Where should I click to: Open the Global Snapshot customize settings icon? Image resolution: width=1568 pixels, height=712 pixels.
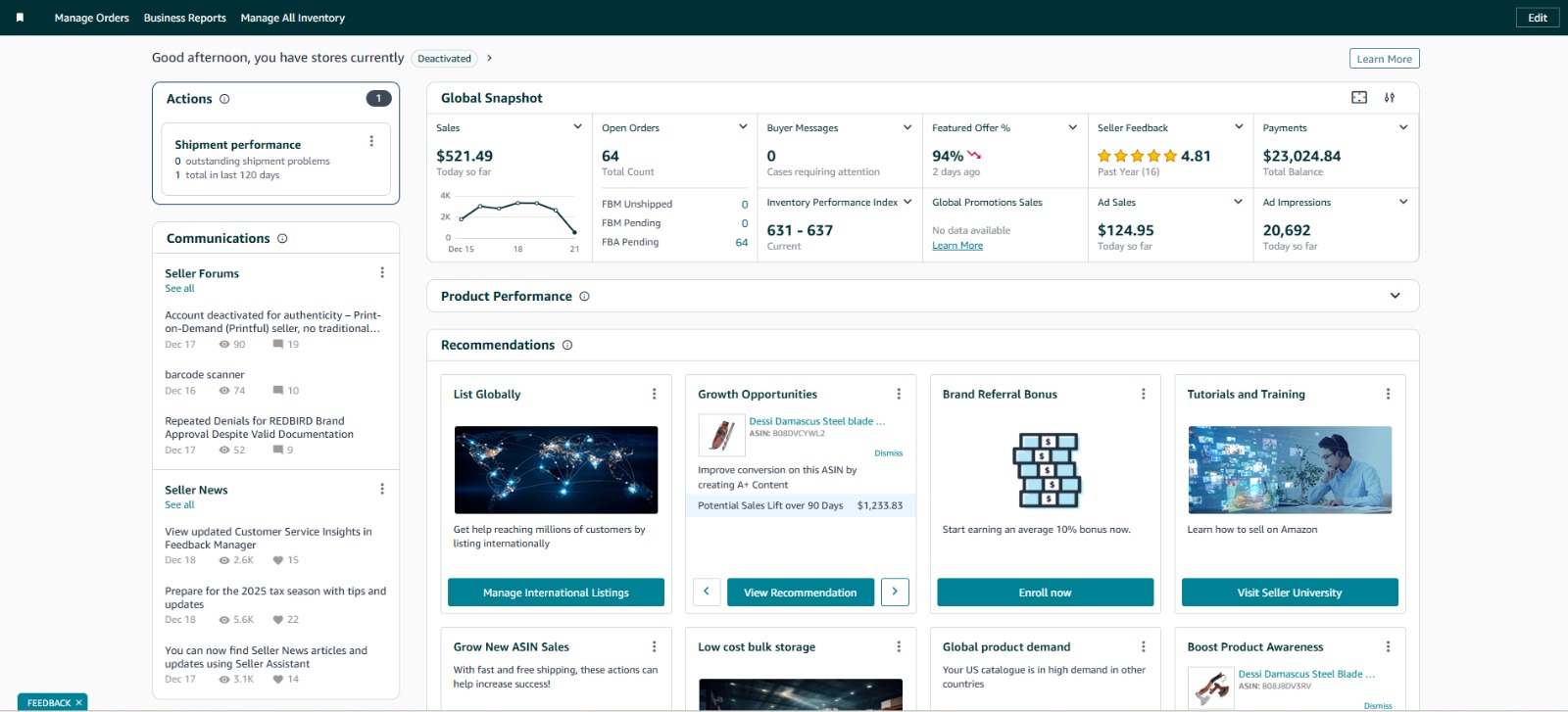coord(1389,98)
